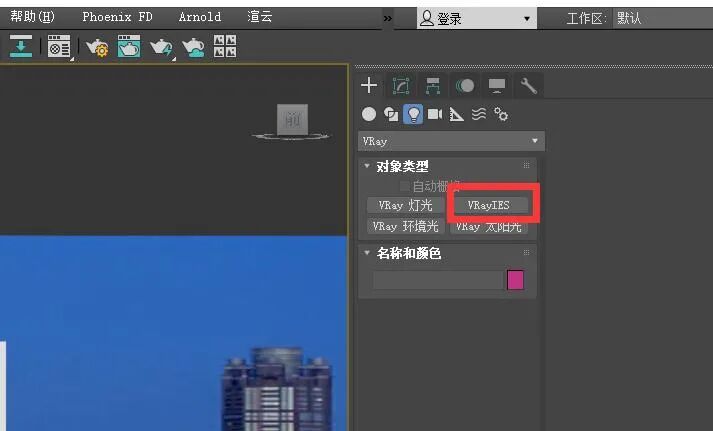This screenshot has width=713, height=431.
Task: Open the magenta object color swatch
Action: [x=515, y=280]
